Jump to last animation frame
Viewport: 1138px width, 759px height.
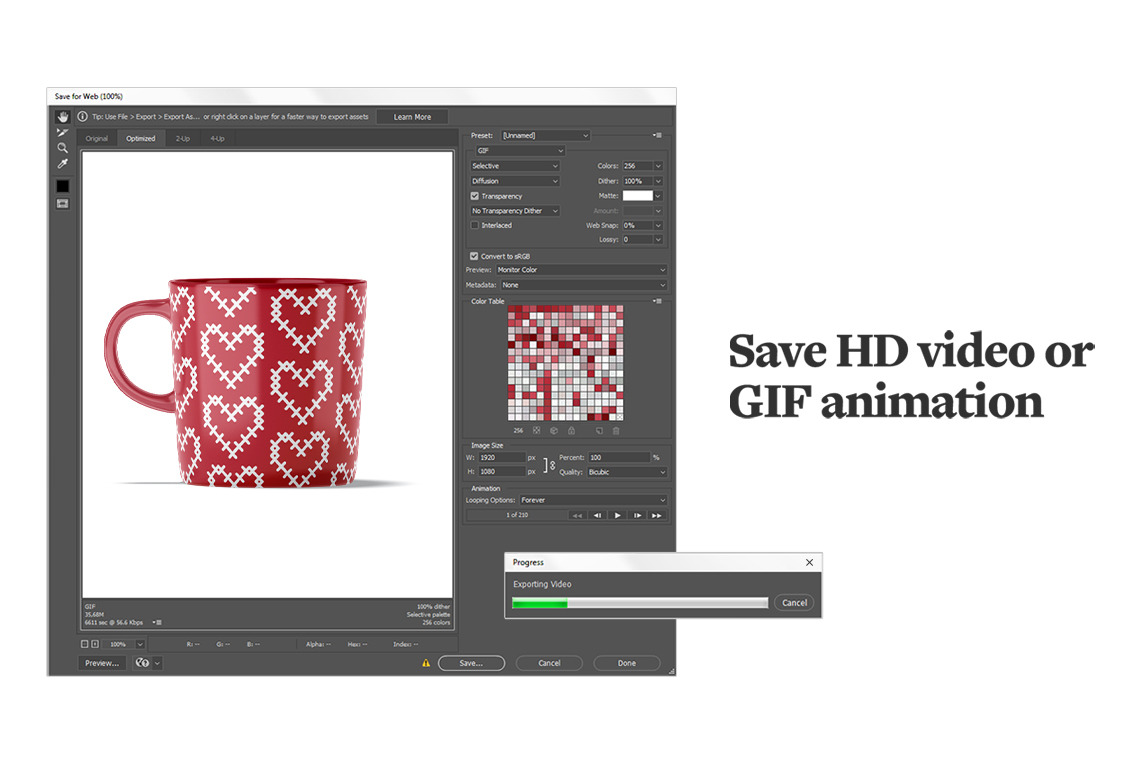tap(656, 515)
